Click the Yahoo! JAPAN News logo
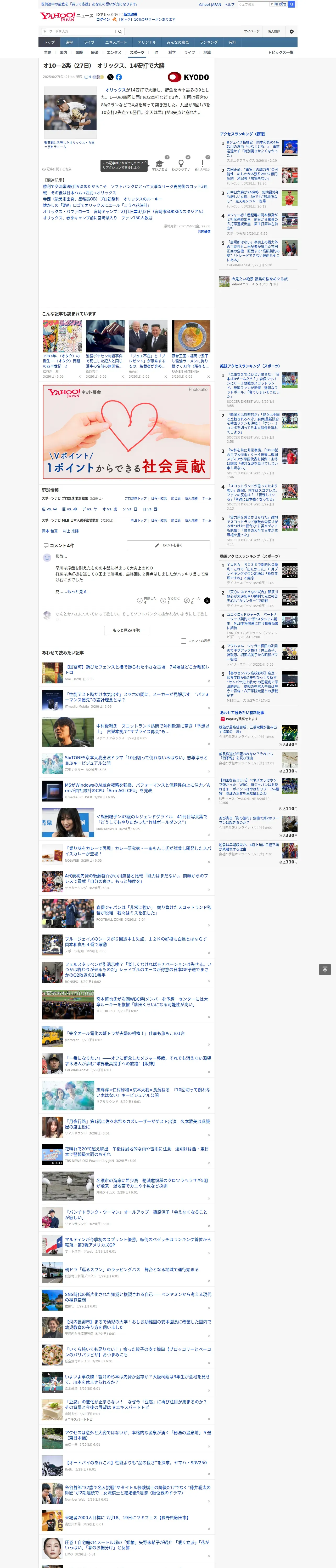336x1568 pixels. tap(66, 16)
